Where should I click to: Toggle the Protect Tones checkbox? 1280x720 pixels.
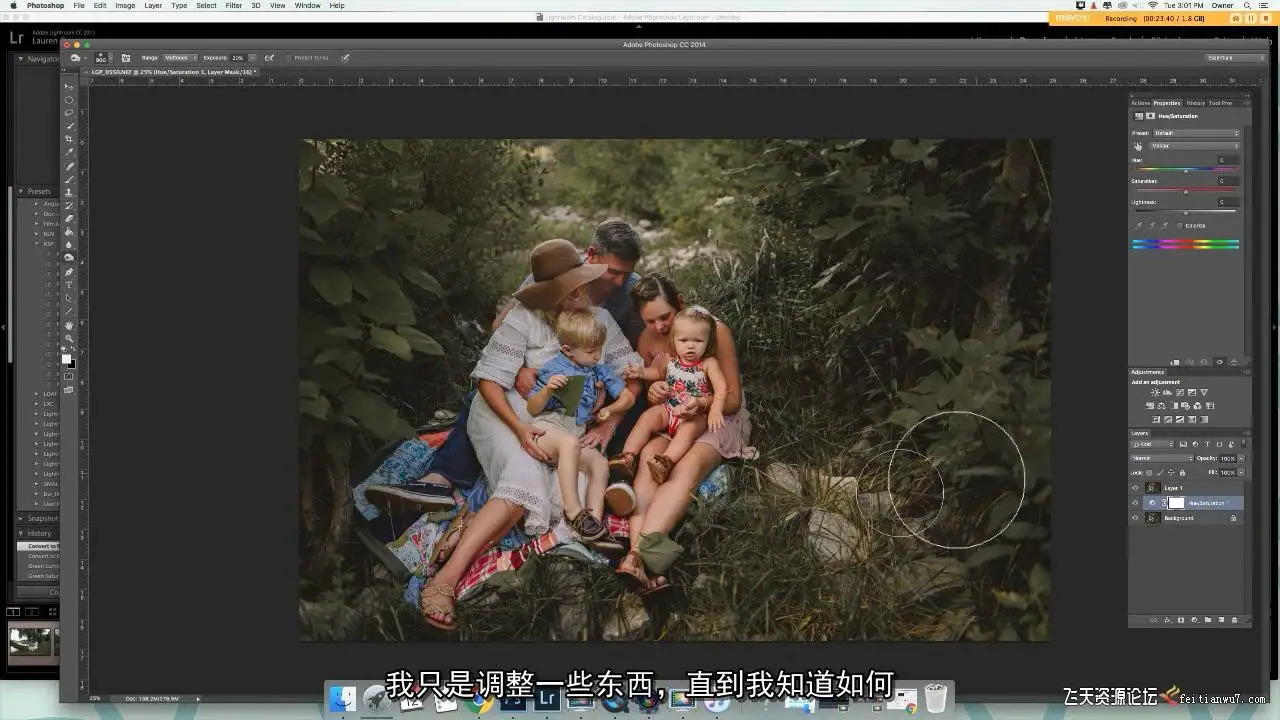tap(290, 58)
